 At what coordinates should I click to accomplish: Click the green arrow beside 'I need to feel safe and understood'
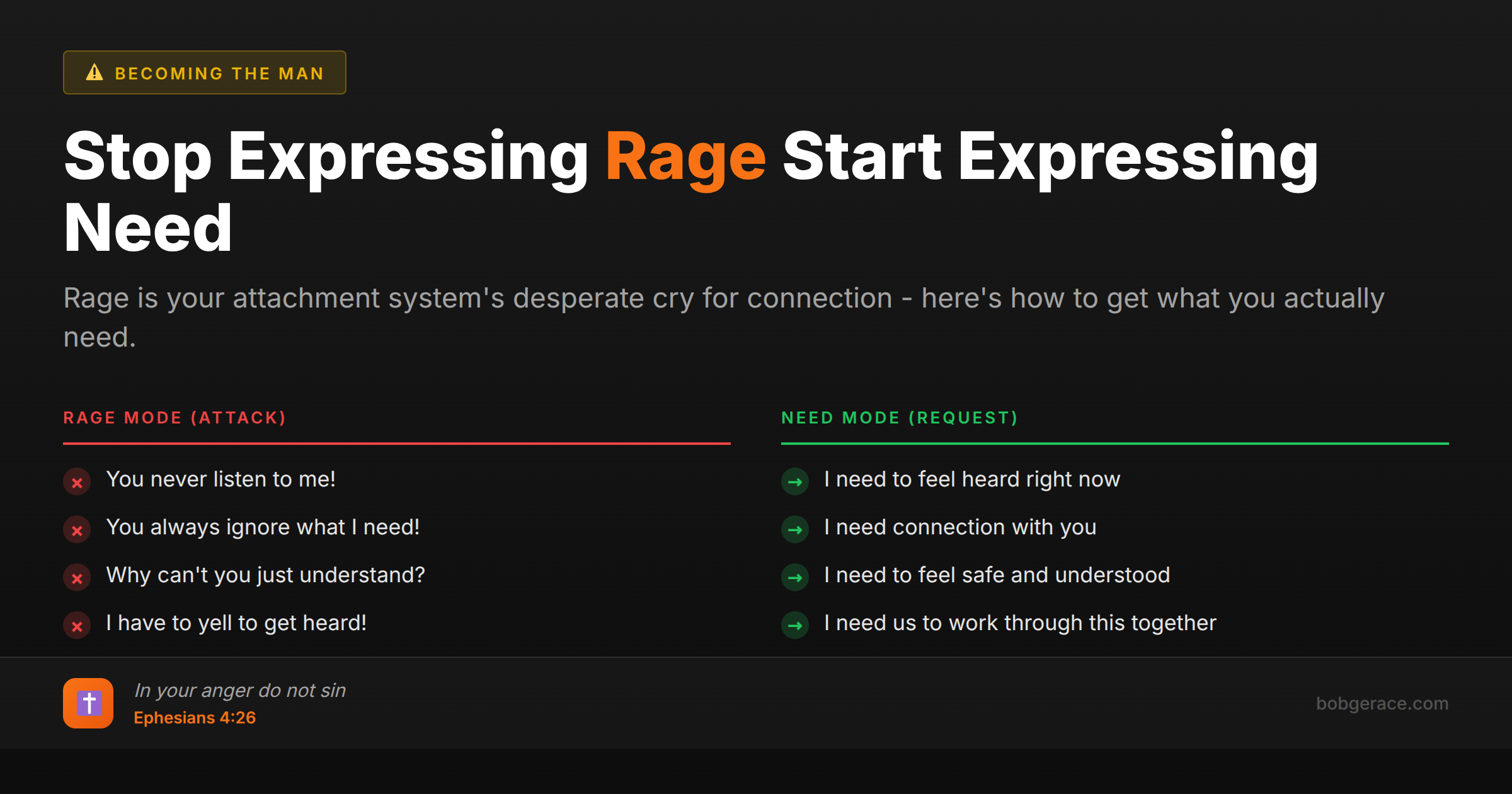[x=795, y=577]
